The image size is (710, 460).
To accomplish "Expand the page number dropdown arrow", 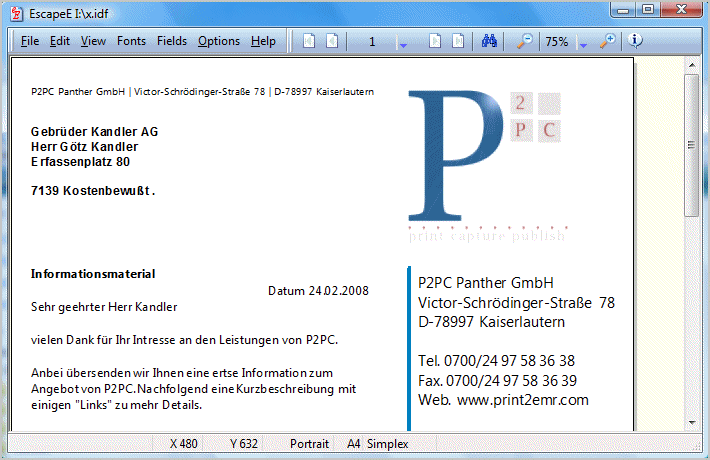I will 403,45.
